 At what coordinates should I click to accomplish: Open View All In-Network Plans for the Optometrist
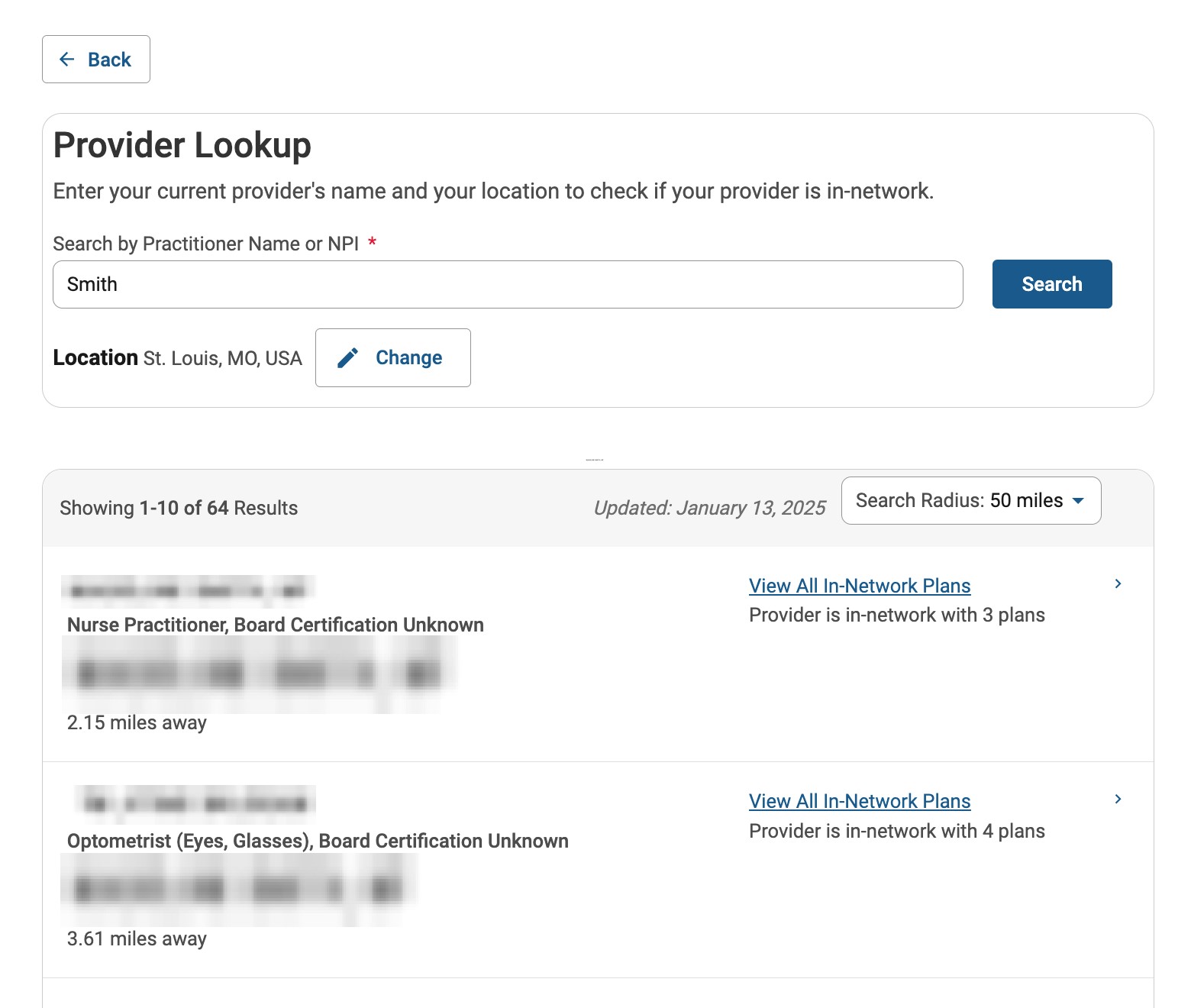coord(860,801)
